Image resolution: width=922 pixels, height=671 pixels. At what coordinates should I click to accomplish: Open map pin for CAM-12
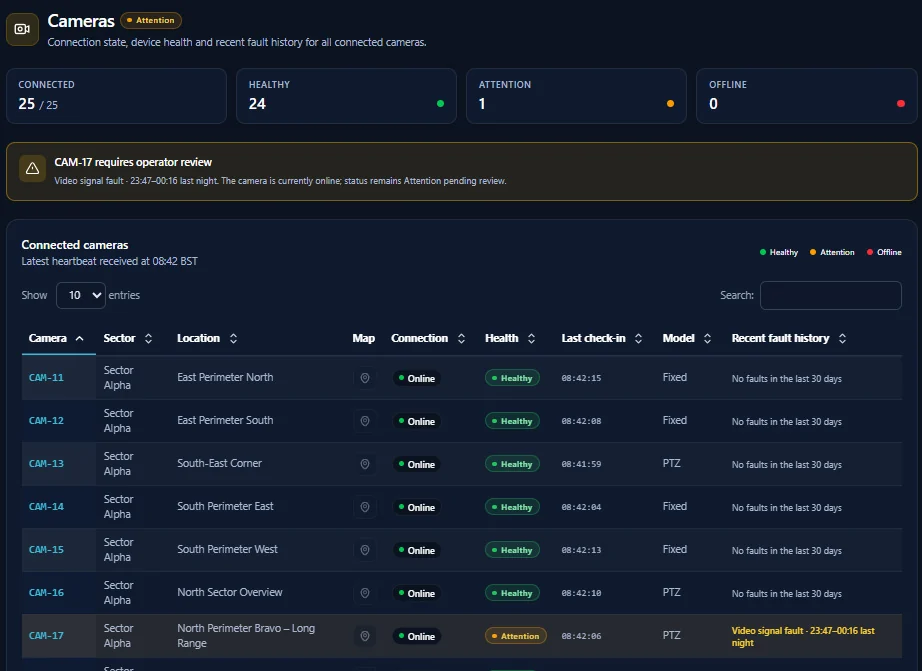point(365,421)
